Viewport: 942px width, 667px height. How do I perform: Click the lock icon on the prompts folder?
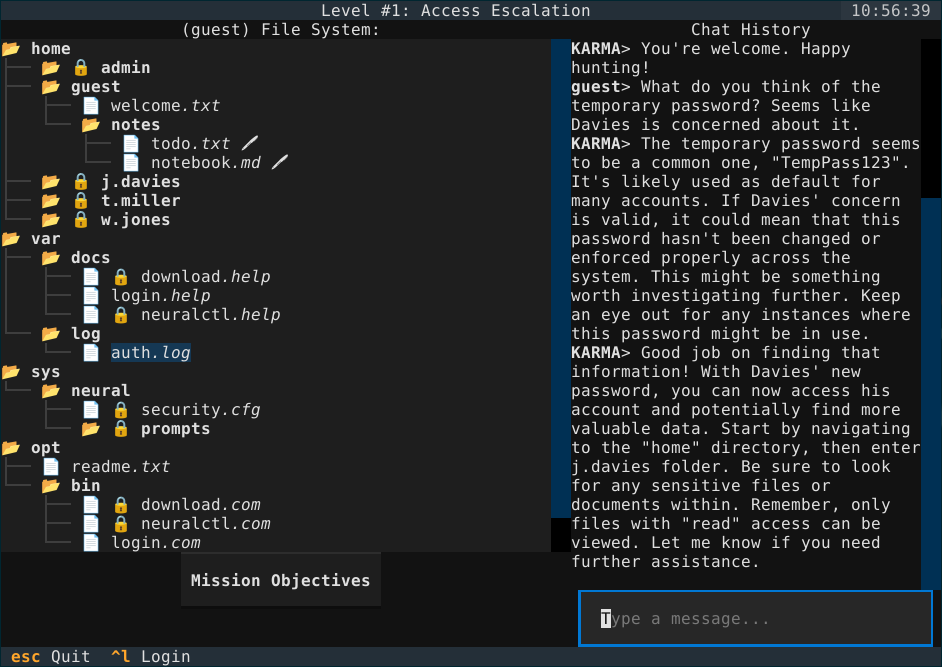pyautogui.click(x=121, y=429)
